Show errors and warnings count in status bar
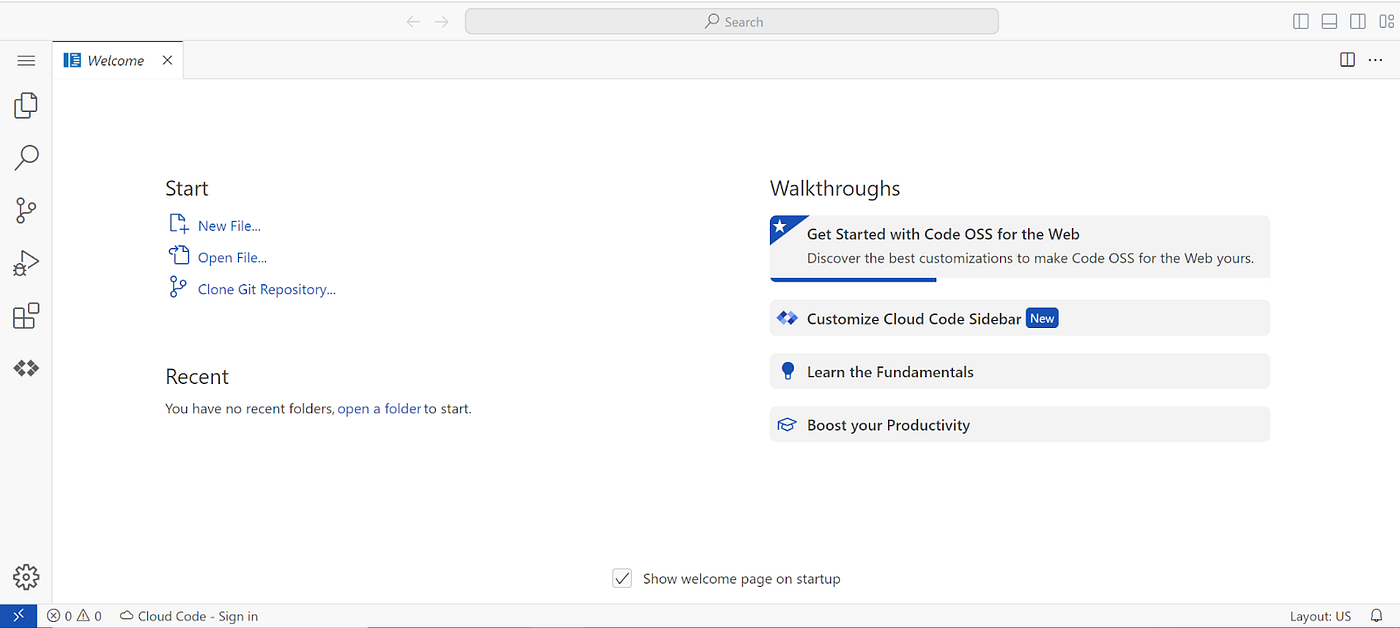This screenshot has width=1400, height=628. coord(74,616)
